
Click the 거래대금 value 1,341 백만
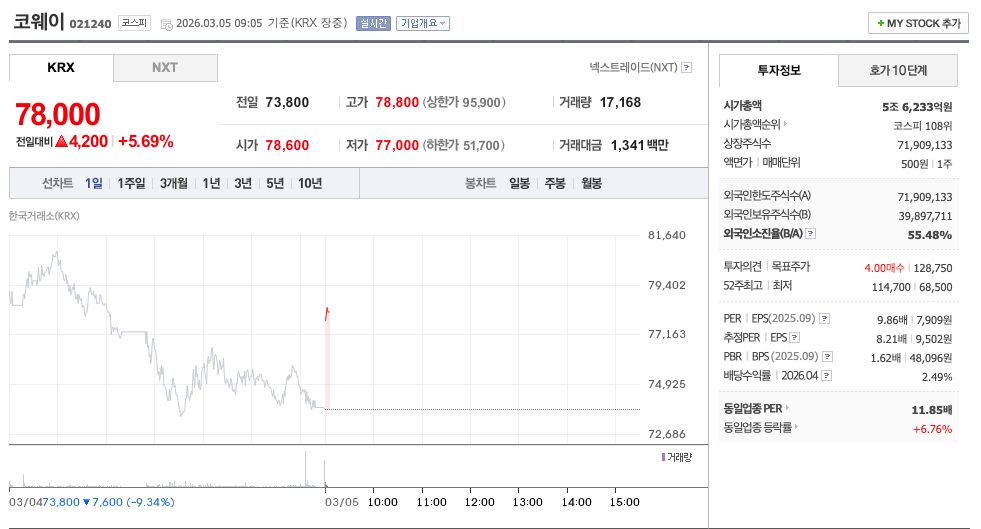(x=640, y=145)
